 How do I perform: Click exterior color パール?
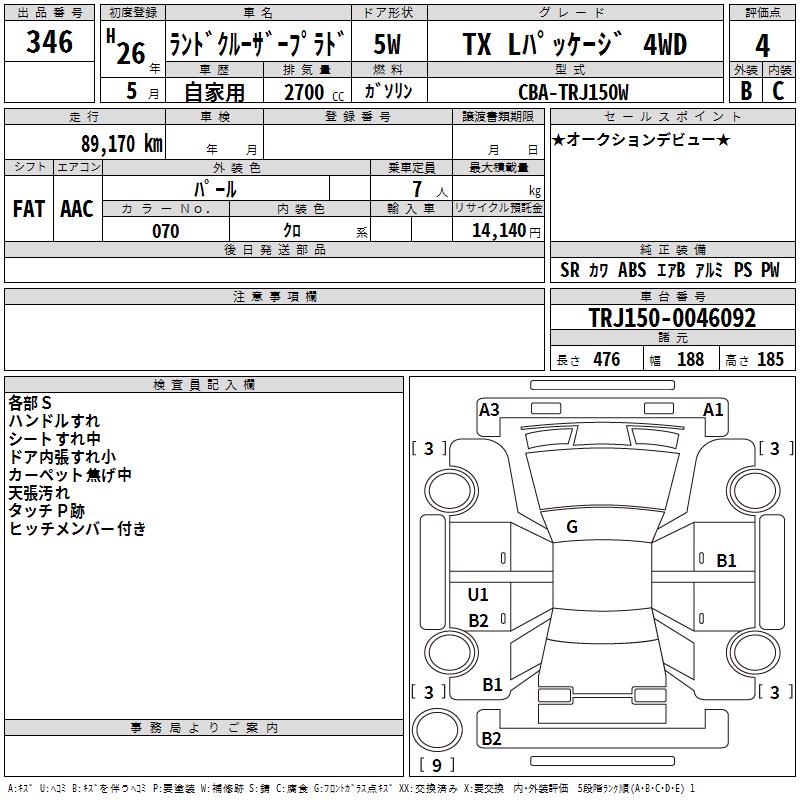click(x=215, y=189)
